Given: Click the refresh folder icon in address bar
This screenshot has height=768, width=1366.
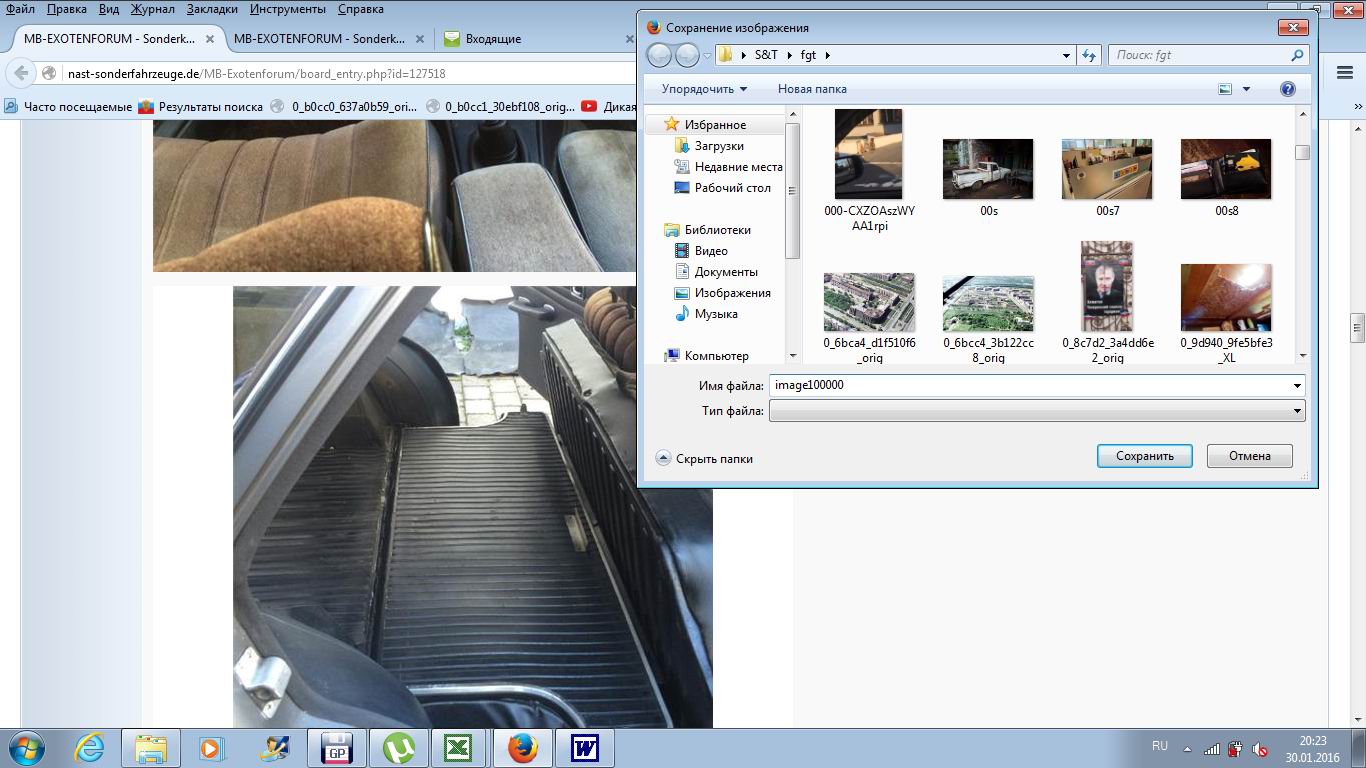Looking at the screenshot, I should click(x=1089, y=56).
